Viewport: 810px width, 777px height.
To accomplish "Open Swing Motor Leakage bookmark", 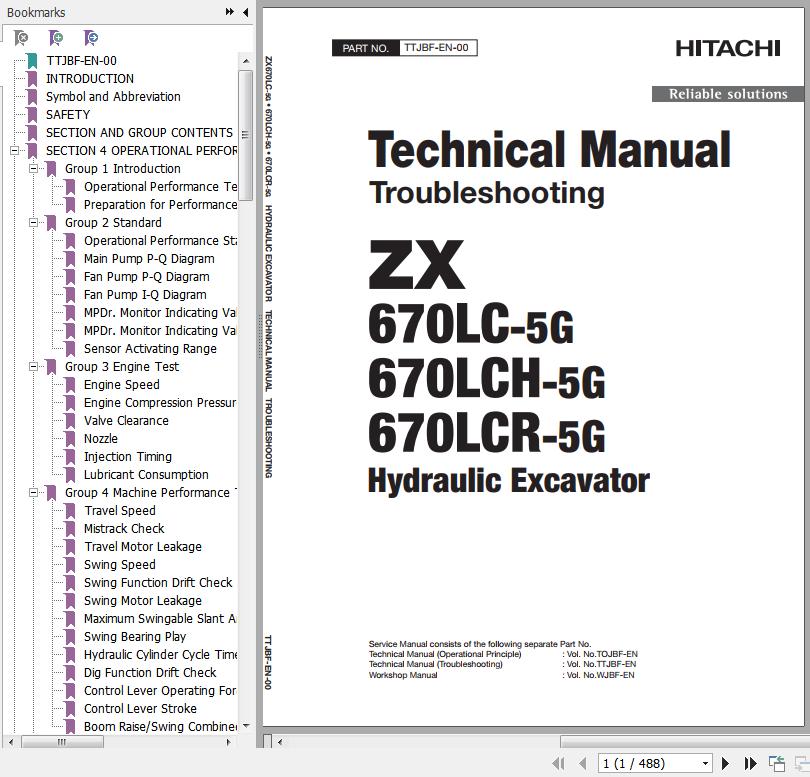I will (143, 601).
